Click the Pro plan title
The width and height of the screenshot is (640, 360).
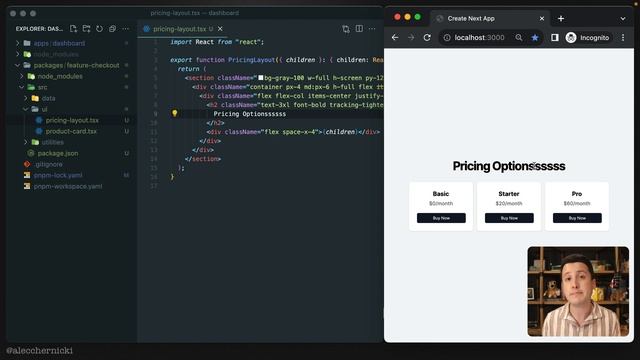577,194
